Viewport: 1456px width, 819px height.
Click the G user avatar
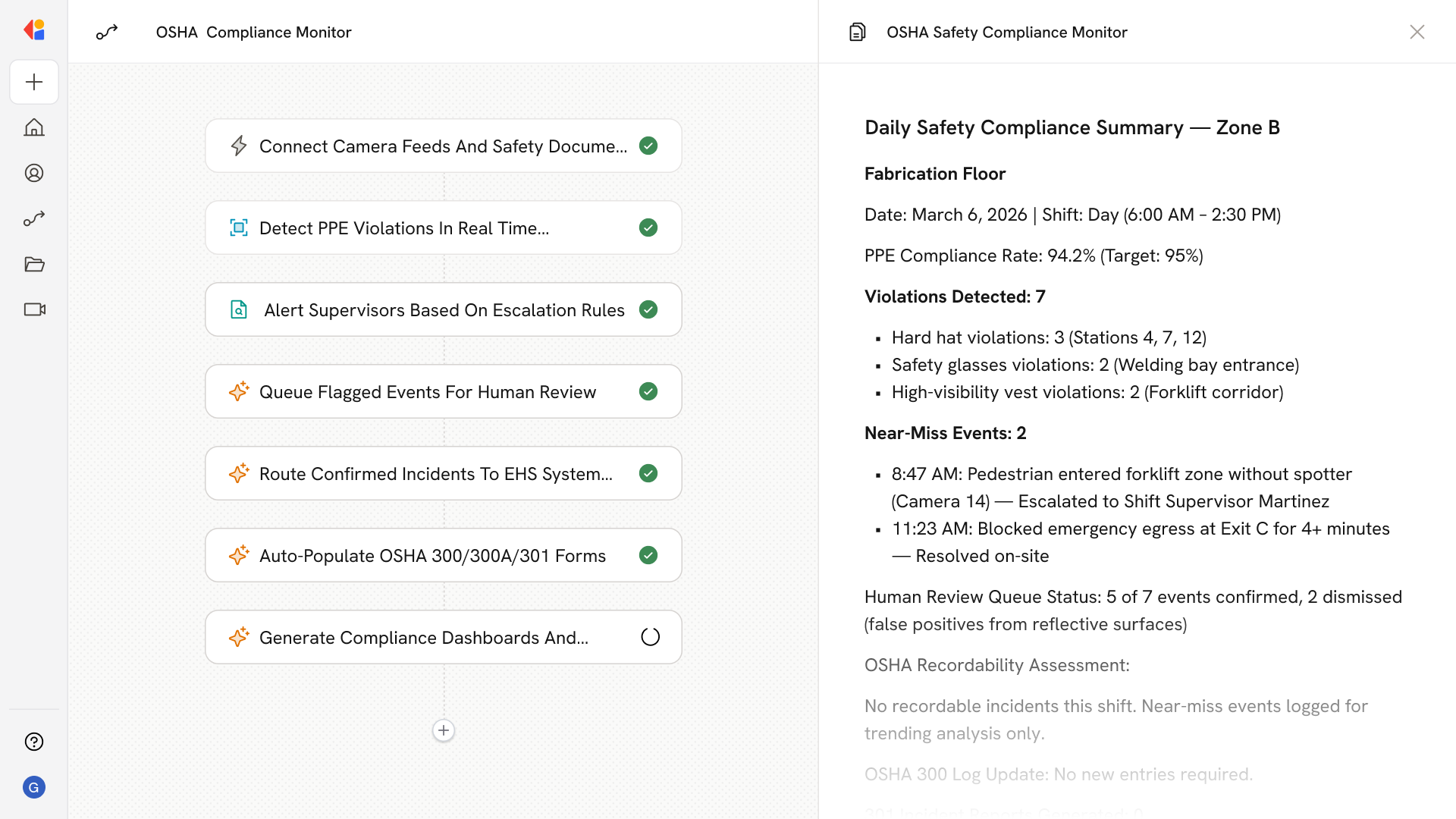(34, 787)
